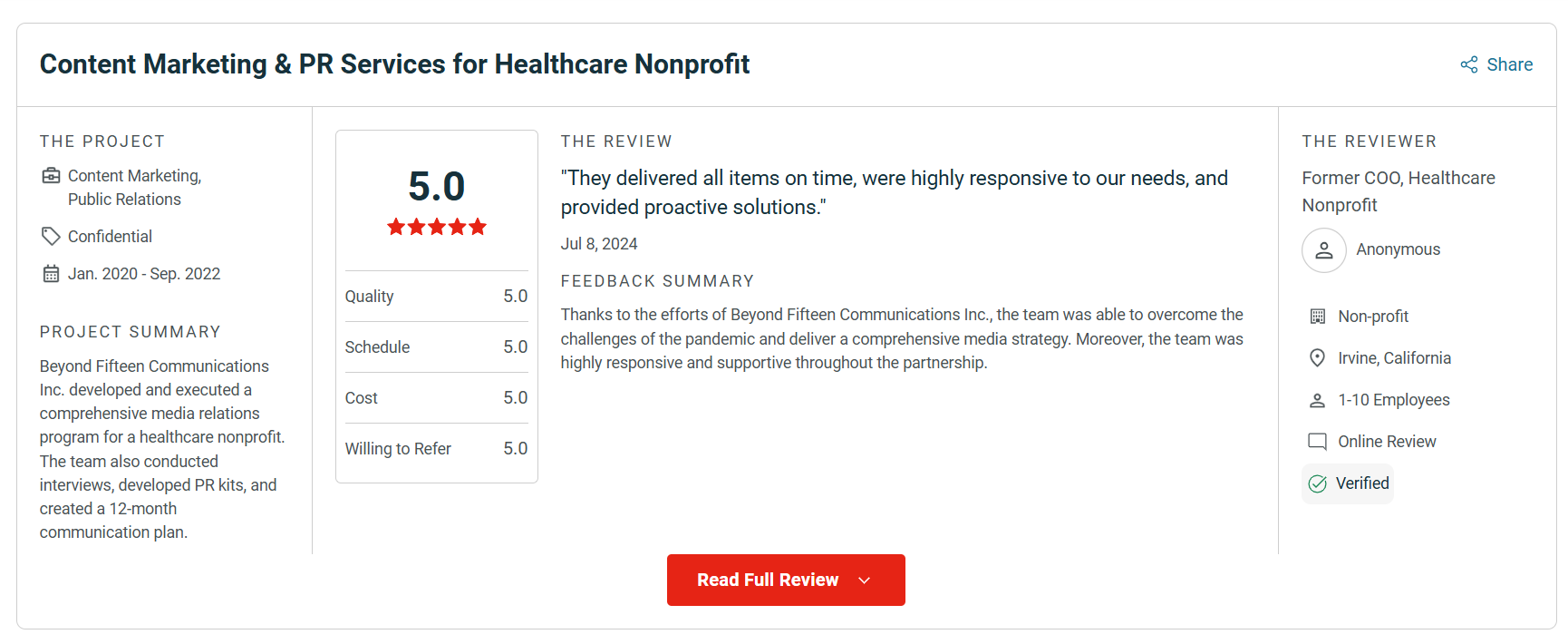Select the THE REVIEW section heading
The width and height of the screenshot is (1568, 644).
point(616,141)
